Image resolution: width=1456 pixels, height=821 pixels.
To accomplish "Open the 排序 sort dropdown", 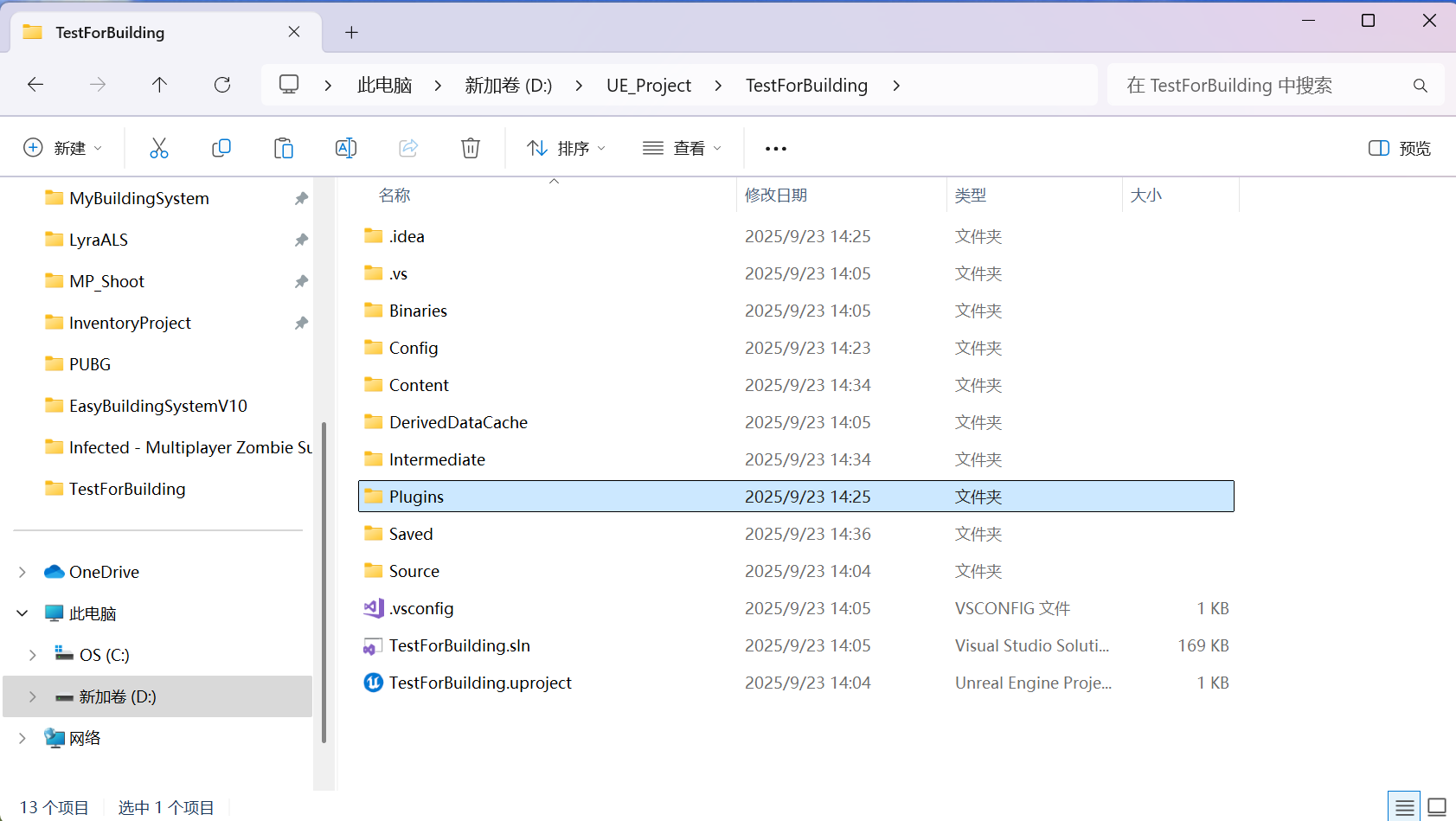I will (564, 147).
